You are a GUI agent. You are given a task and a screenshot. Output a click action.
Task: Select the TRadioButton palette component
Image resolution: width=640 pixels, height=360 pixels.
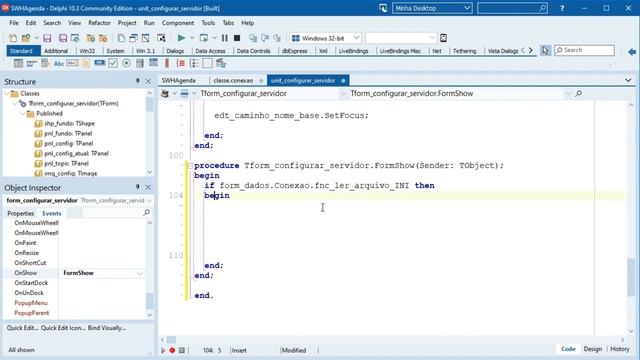pyautogui.click(x=127, y=63)
